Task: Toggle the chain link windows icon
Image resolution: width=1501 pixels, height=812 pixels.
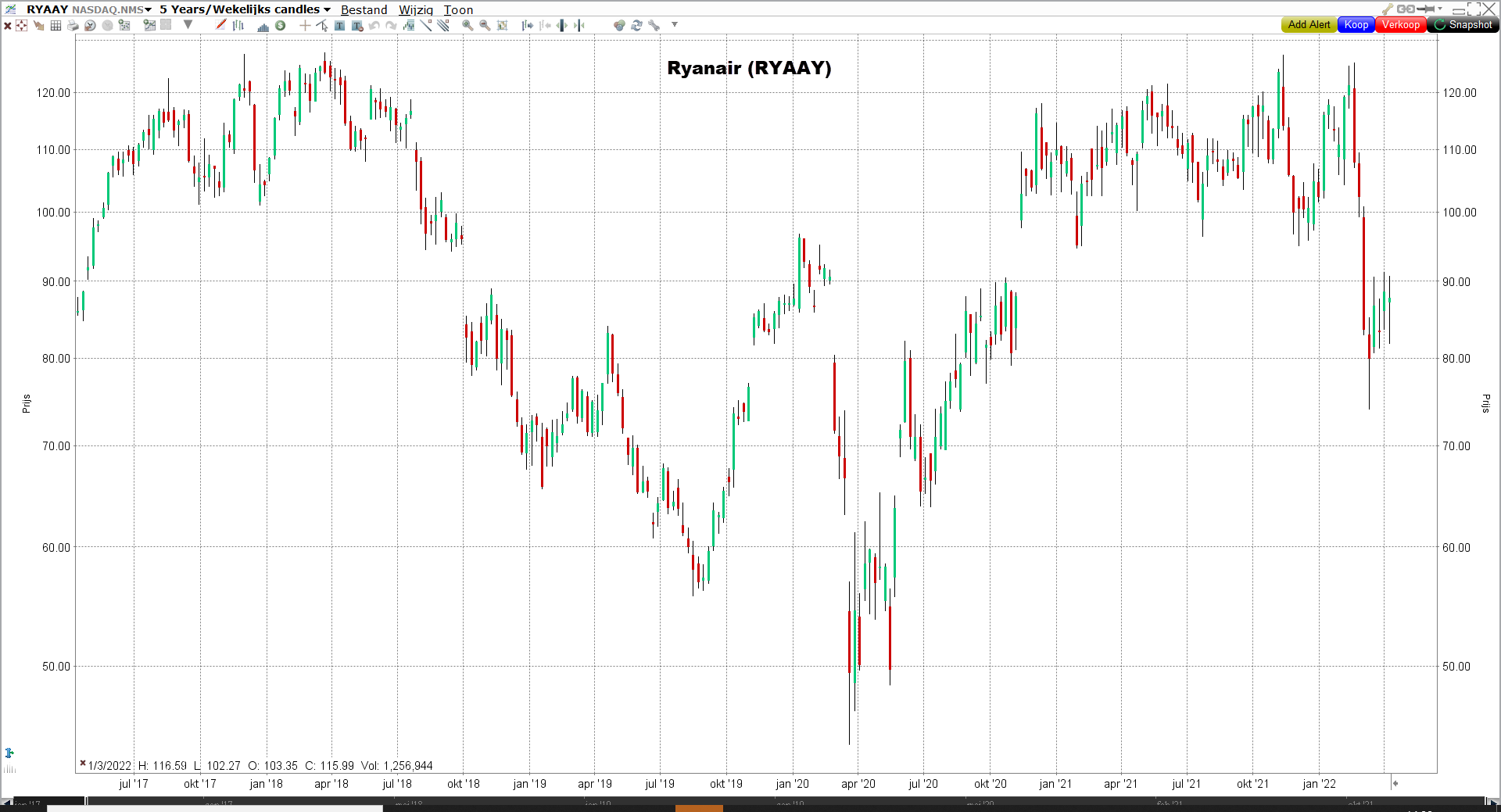Action: 1406,9
